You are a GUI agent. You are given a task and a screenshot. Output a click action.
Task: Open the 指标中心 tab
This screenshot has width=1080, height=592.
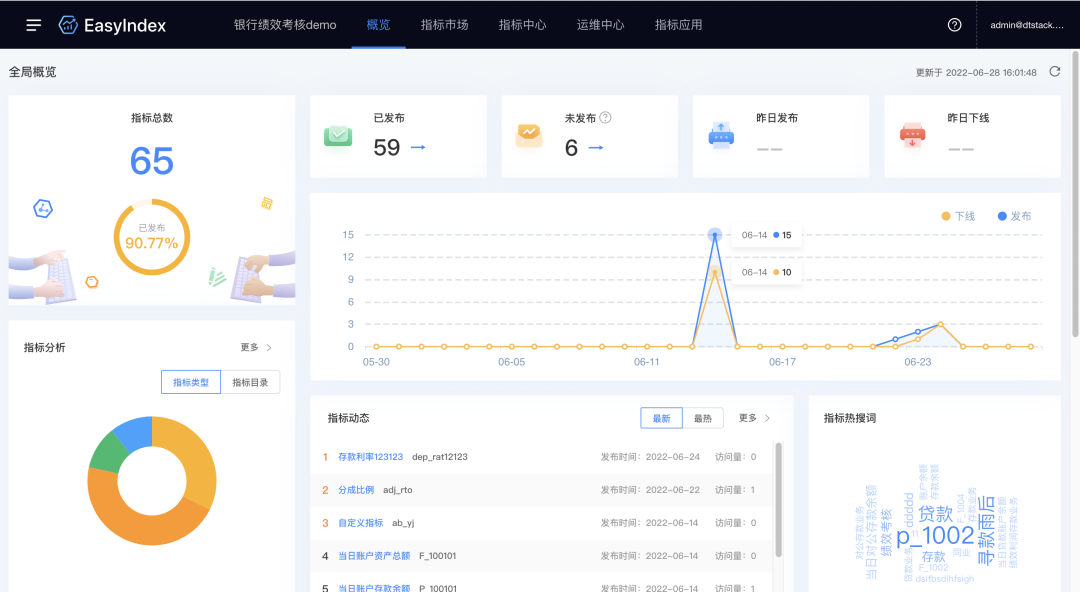[522, 25]
